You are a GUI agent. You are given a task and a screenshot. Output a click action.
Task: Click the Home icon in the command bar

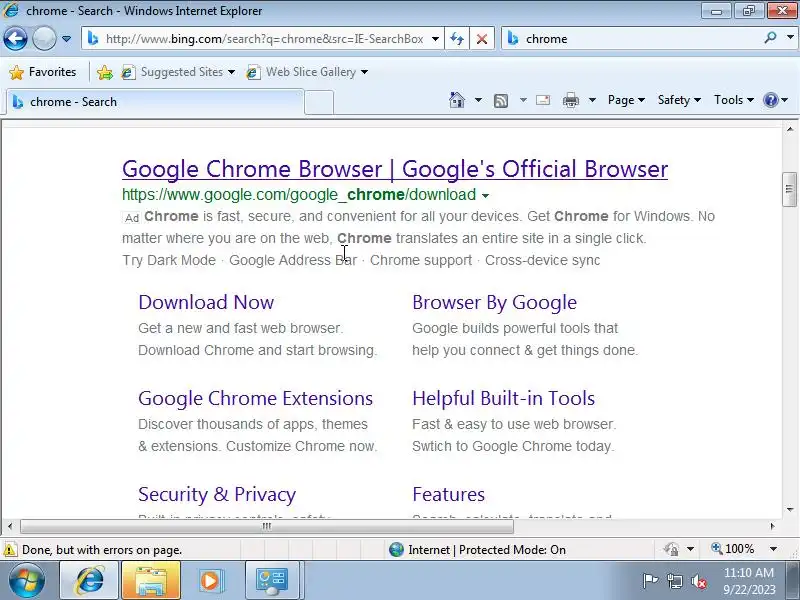(457, 100)
